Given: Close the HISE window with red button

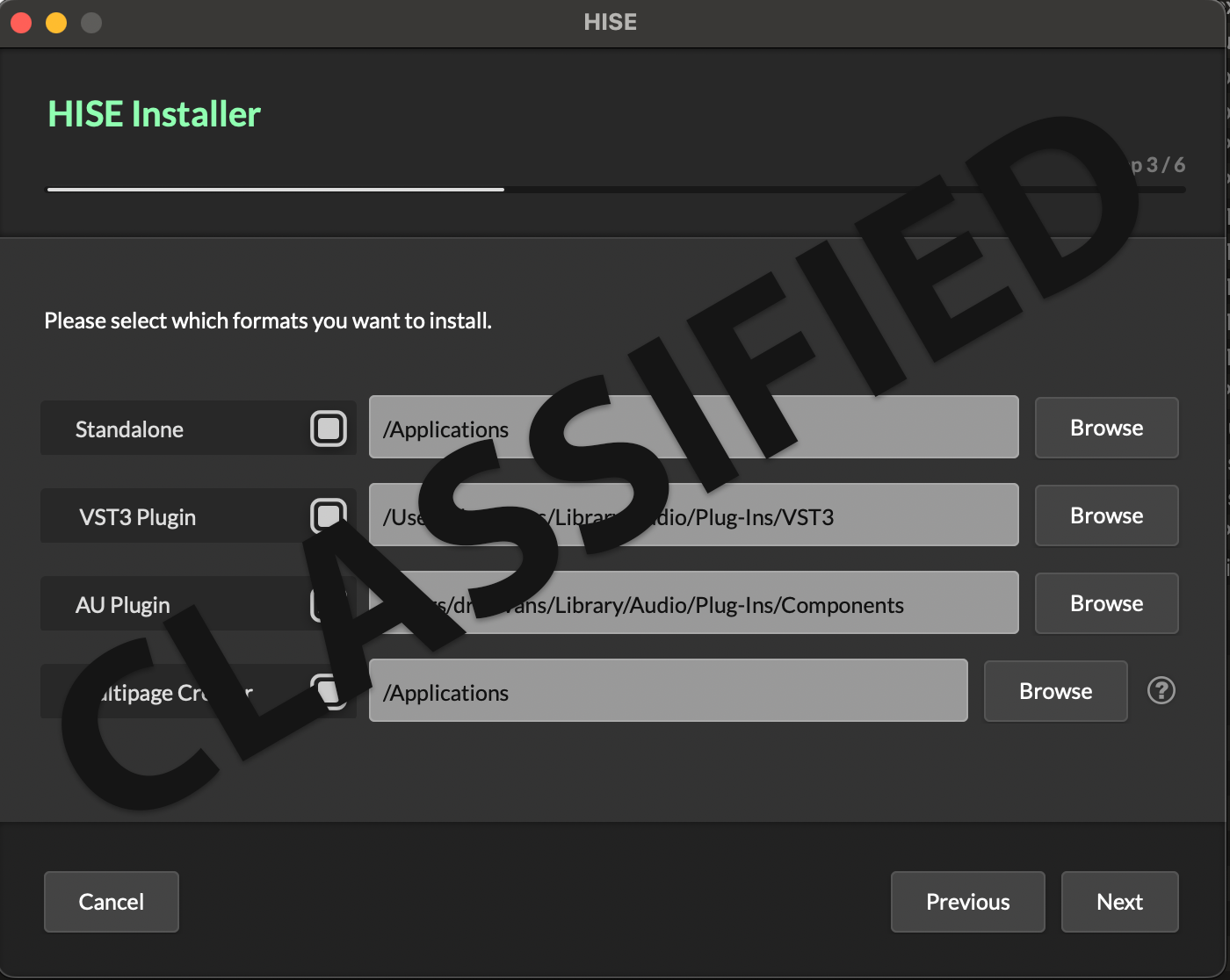Looking at the screenshot, I should pos(21,23).
